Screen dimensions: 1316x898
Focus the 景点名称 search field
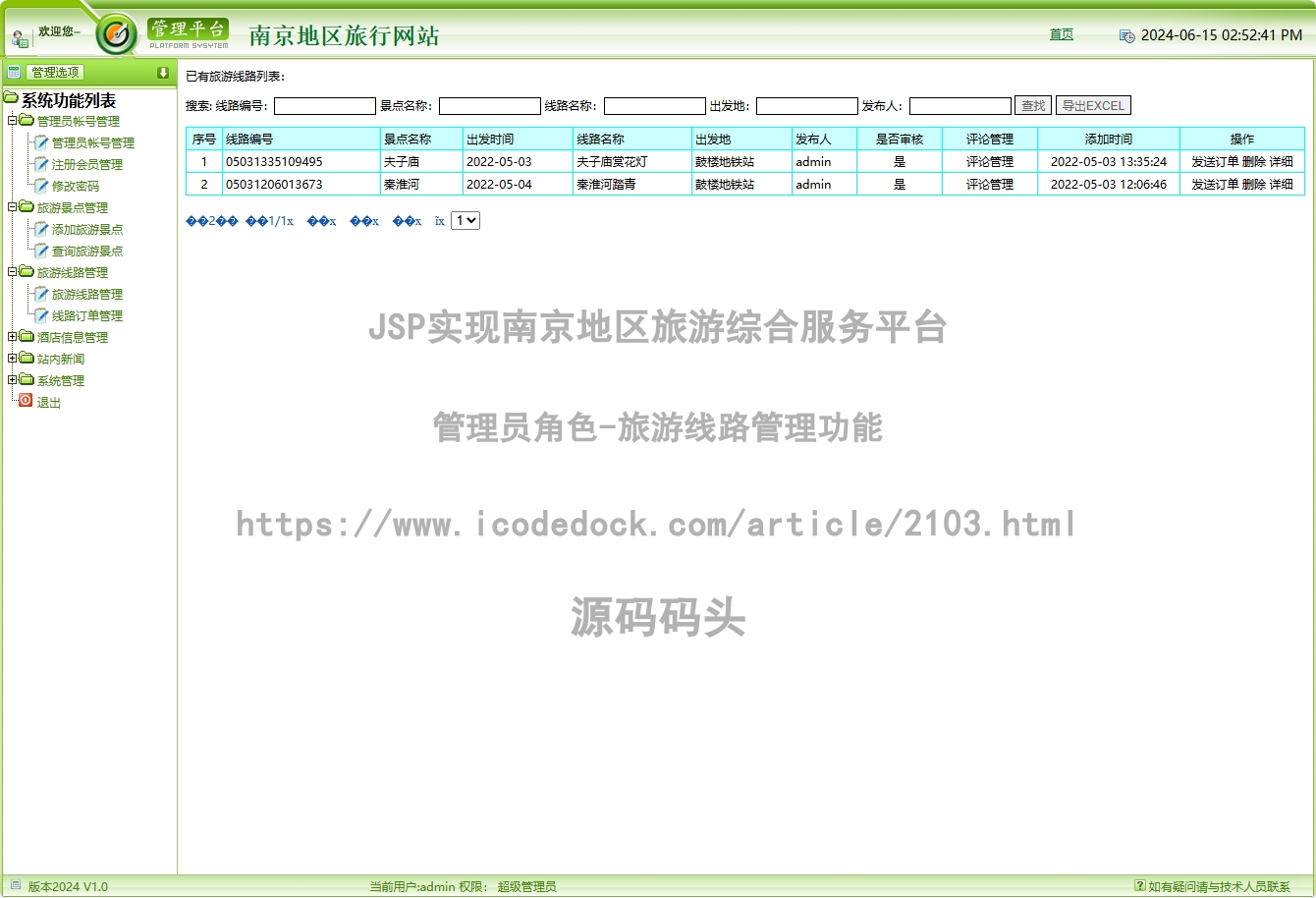pos(490,105)
